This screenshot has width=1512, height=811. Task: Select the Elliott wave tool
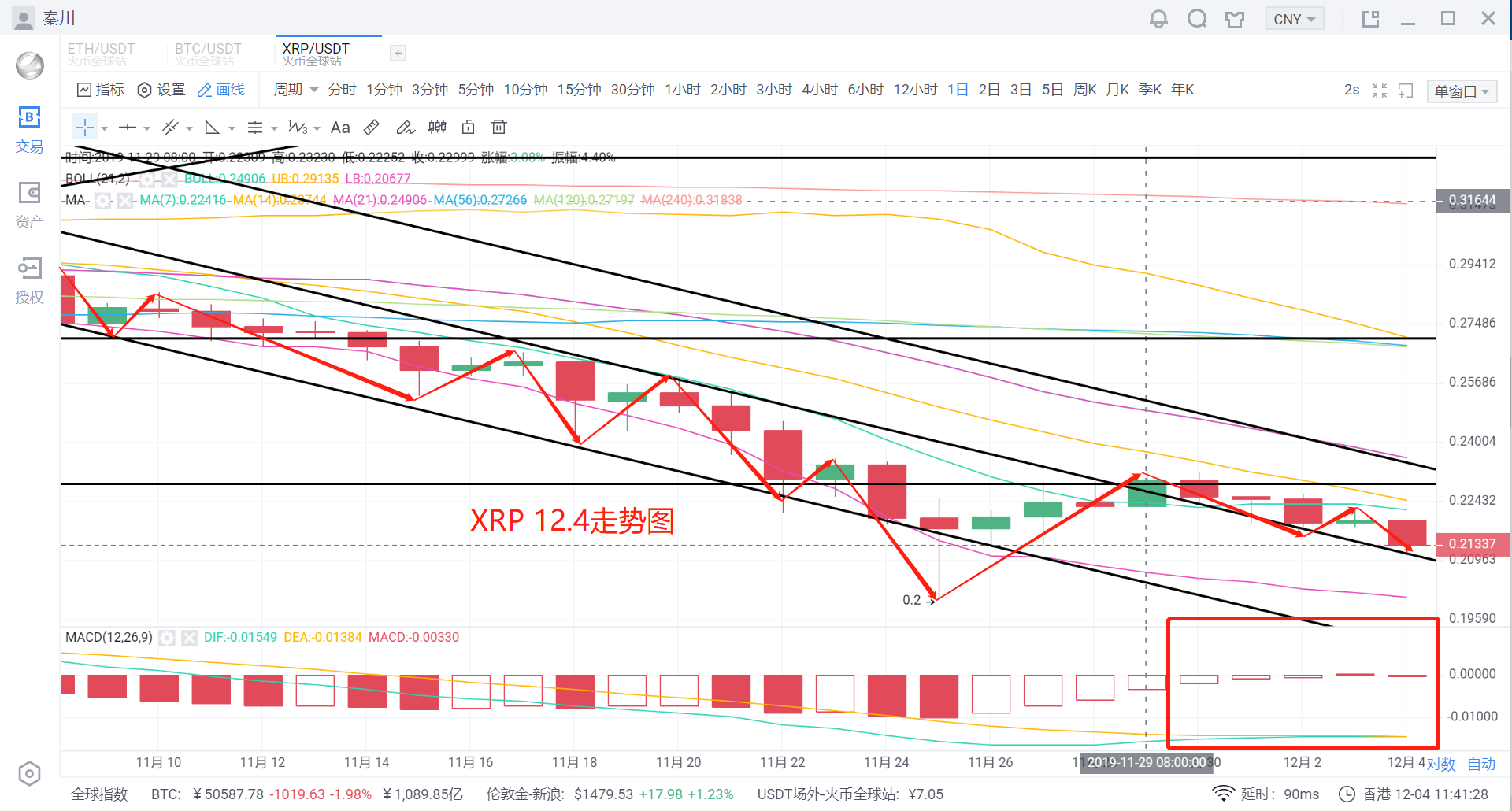298,127
